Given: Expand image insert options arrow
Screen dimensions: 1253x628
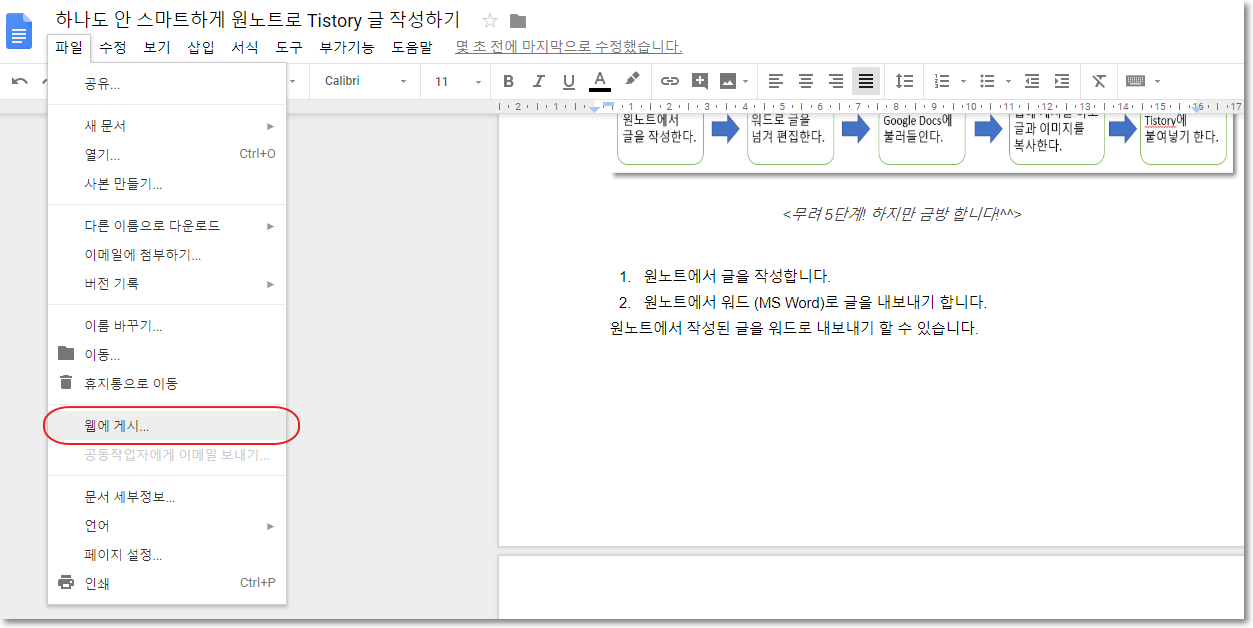Looking at the screenshot, I should [x=746, y=81].
